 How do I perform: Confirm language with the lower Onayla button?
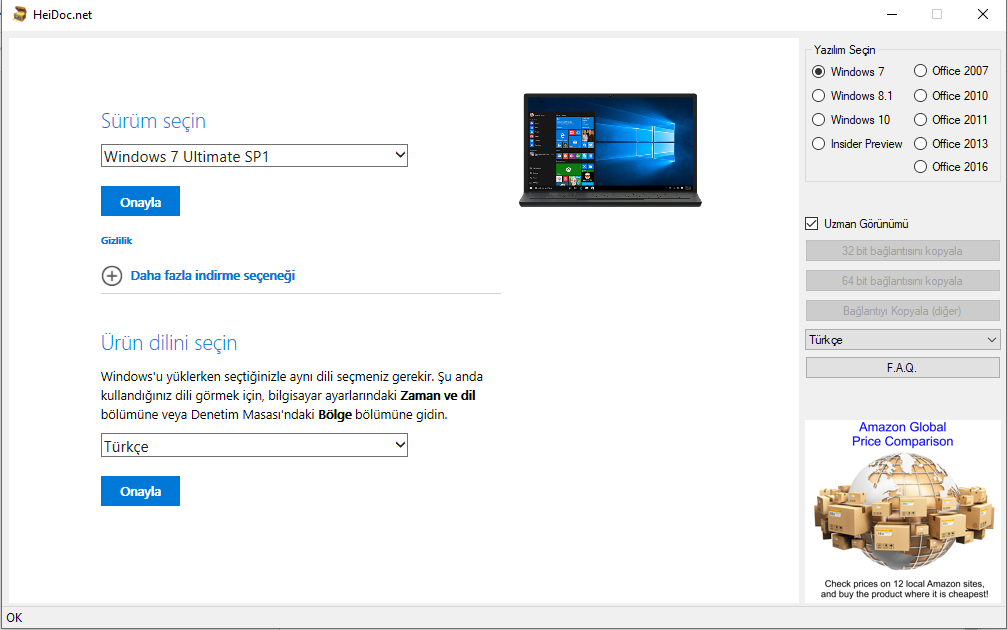(140, 491)
